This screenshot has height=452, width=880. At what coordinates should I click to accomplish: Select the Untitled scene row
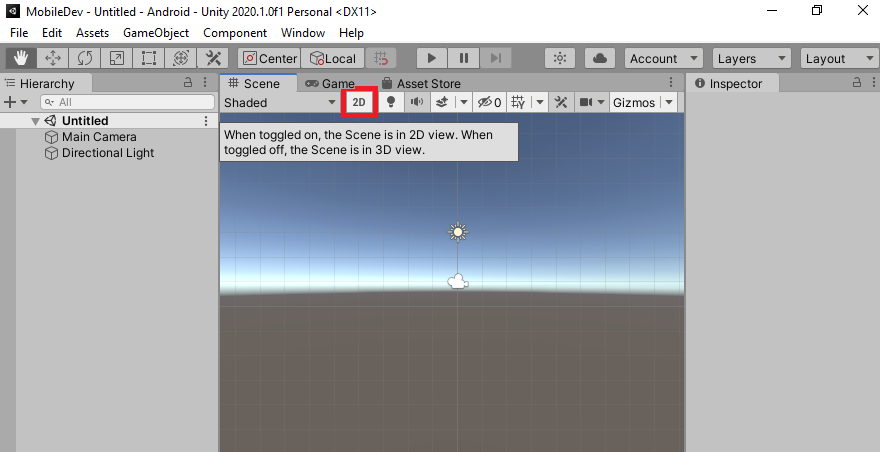click(109, 121)
